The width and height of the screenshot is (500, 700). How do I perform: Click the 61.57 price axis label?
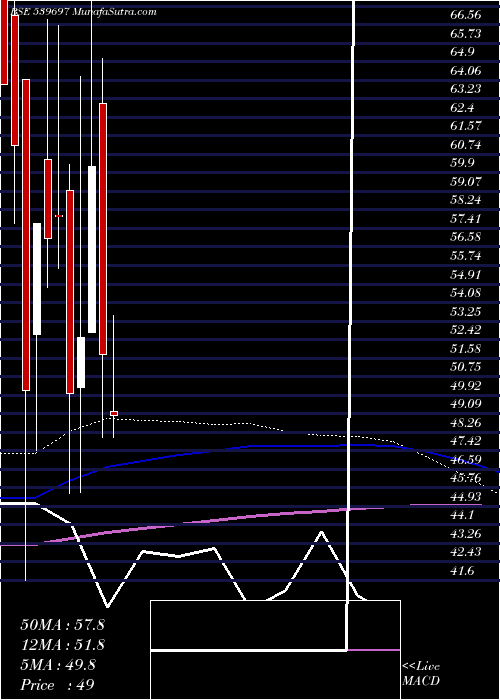(x=466, y=126)
